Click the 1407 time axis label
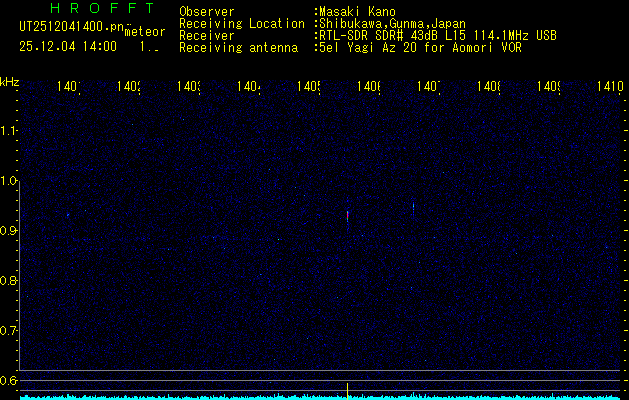 click(x=429, y=86)
